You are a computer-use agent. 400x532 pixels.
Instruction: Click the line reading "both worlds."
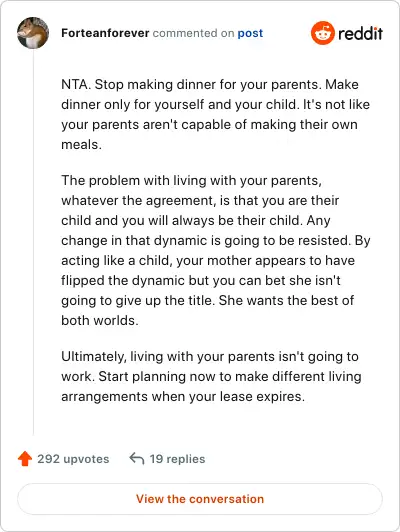[100, 321]
